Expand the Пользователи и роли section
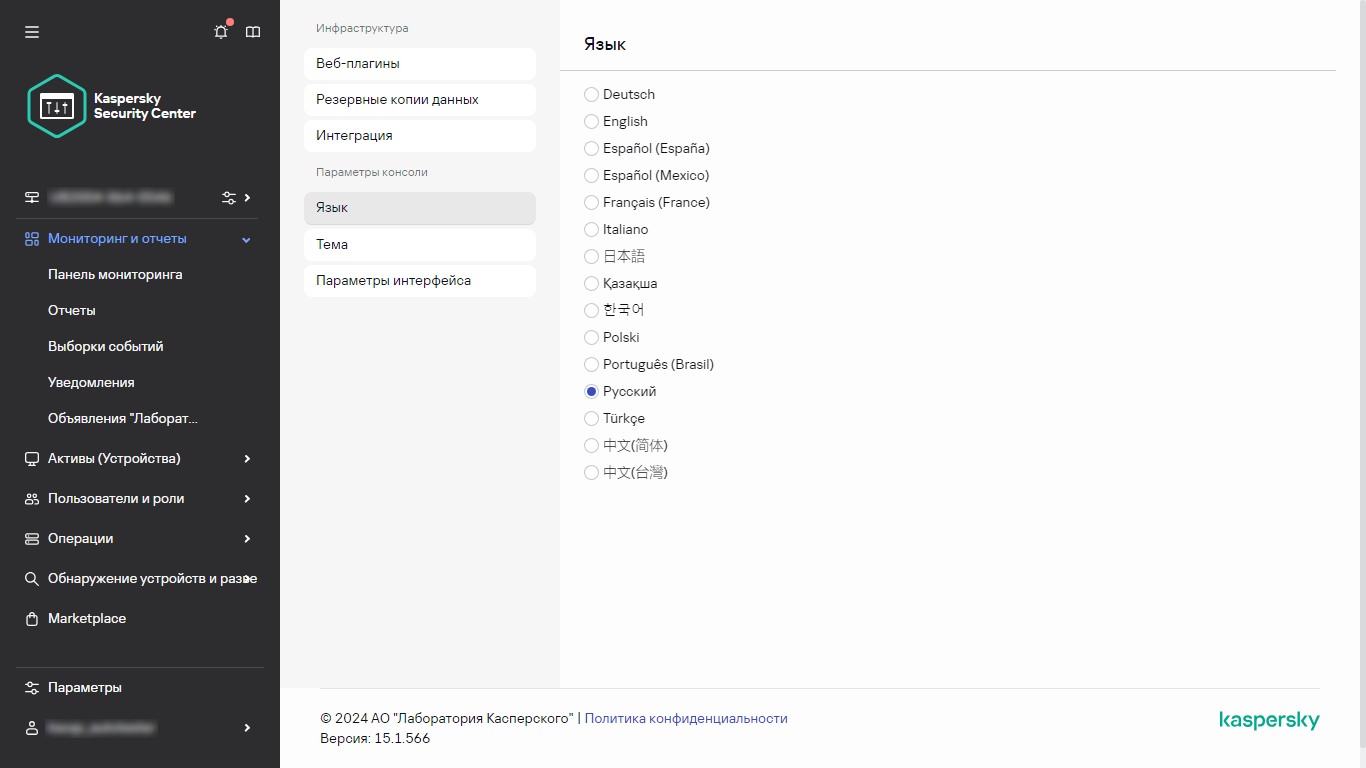This screenshot has height=768, width=1366. [x=246, y=499]
